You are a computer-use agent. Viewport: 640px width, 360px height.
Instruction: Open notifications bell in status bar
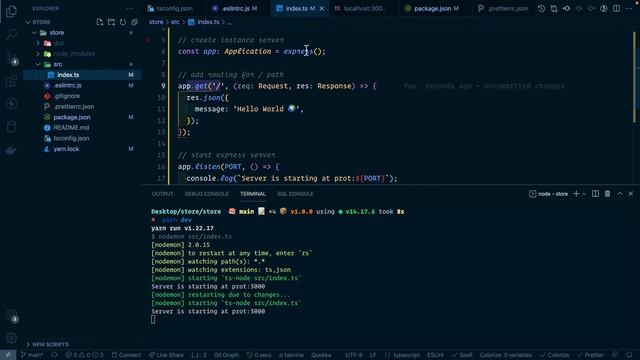[x=629, y=355]
